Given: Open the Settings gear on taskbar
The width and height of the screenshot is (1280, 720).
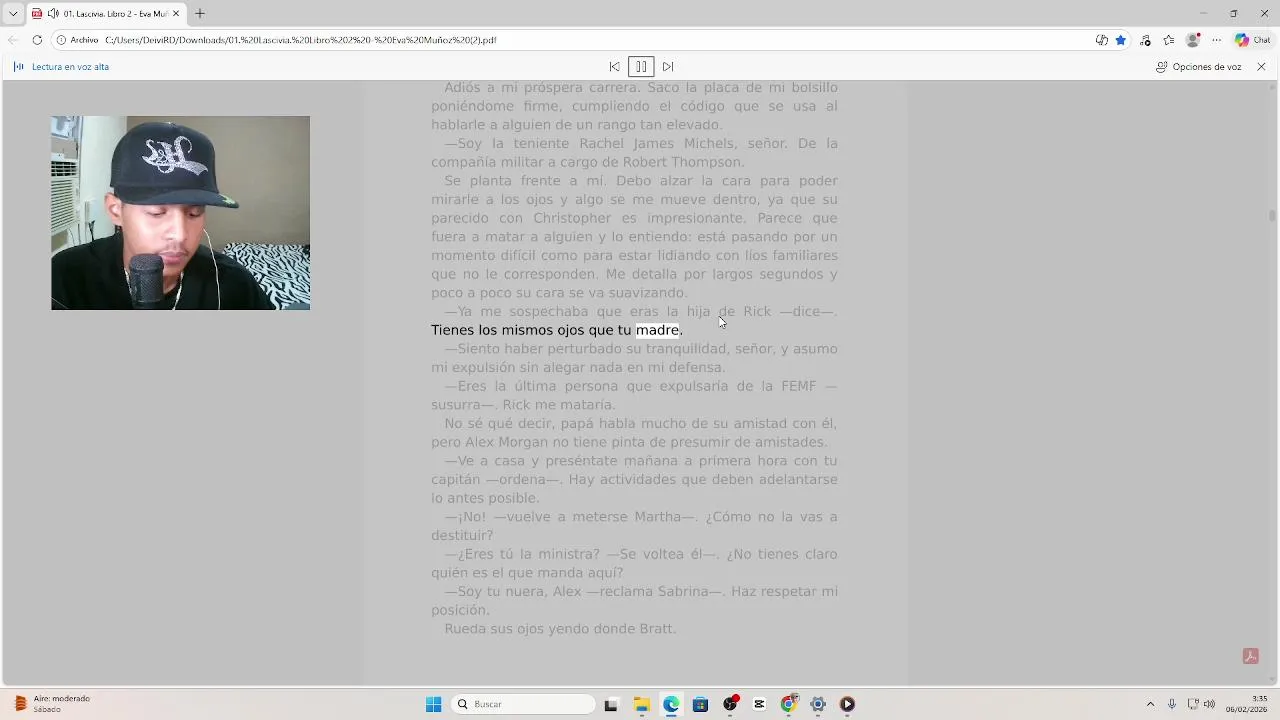Looking at the screenshot, I should [818, 704].
